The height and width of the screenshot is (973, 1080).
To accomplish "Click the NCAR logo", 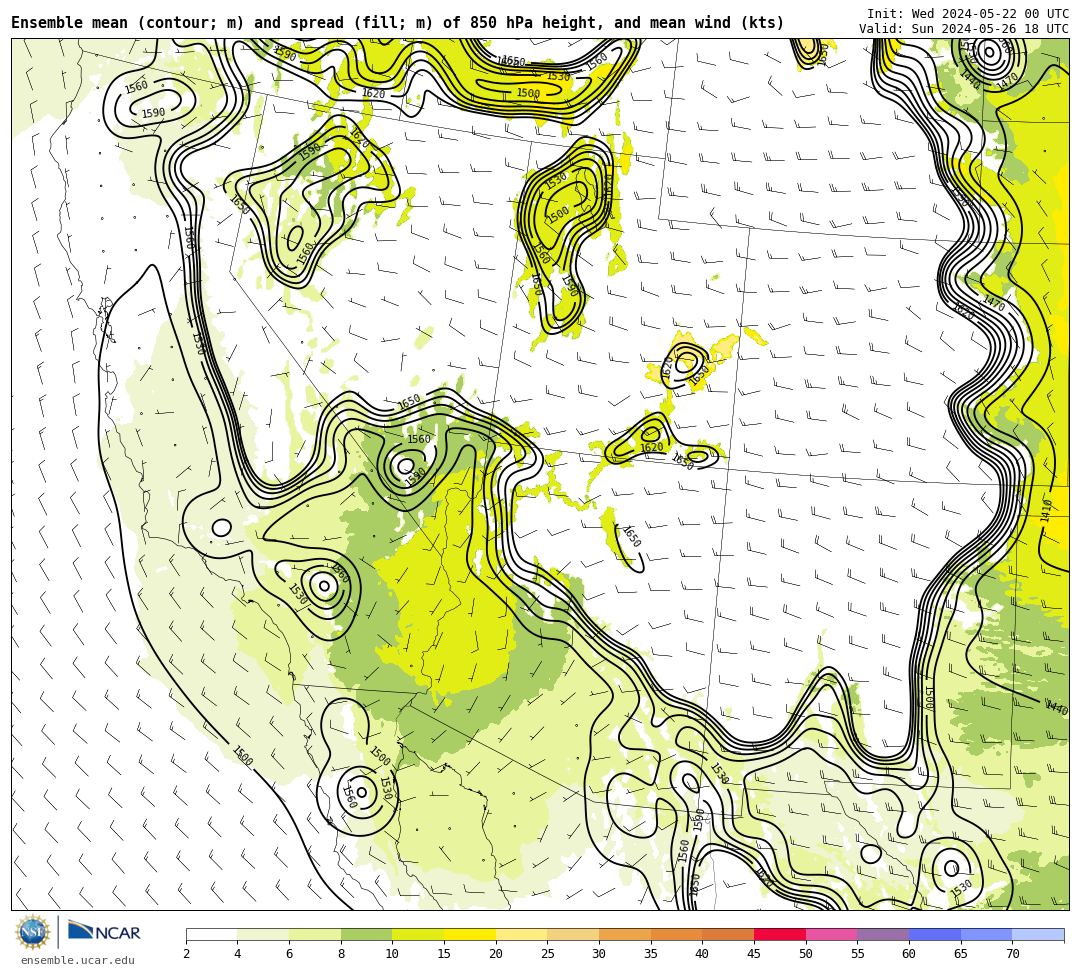I will pyautogui.click(x=104, y=932).
